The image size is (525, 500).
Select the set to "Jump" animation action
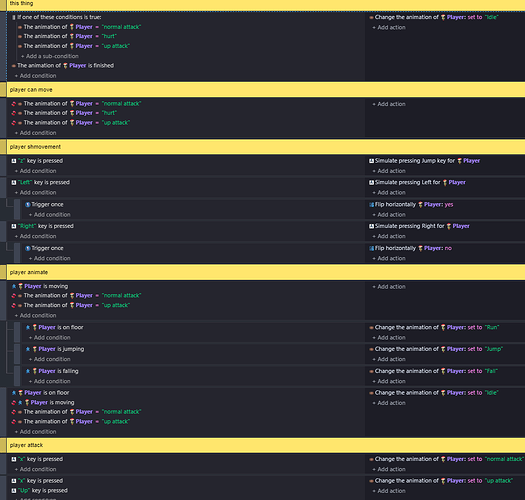point(436,349)
